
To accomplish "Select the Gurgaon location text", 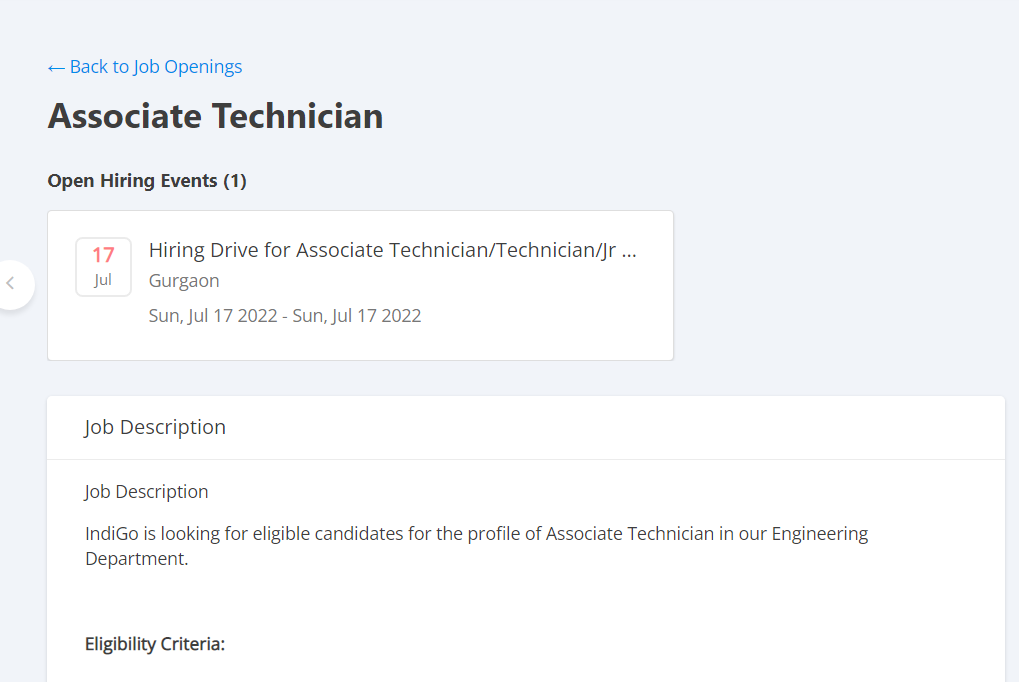I will (184, 281).
